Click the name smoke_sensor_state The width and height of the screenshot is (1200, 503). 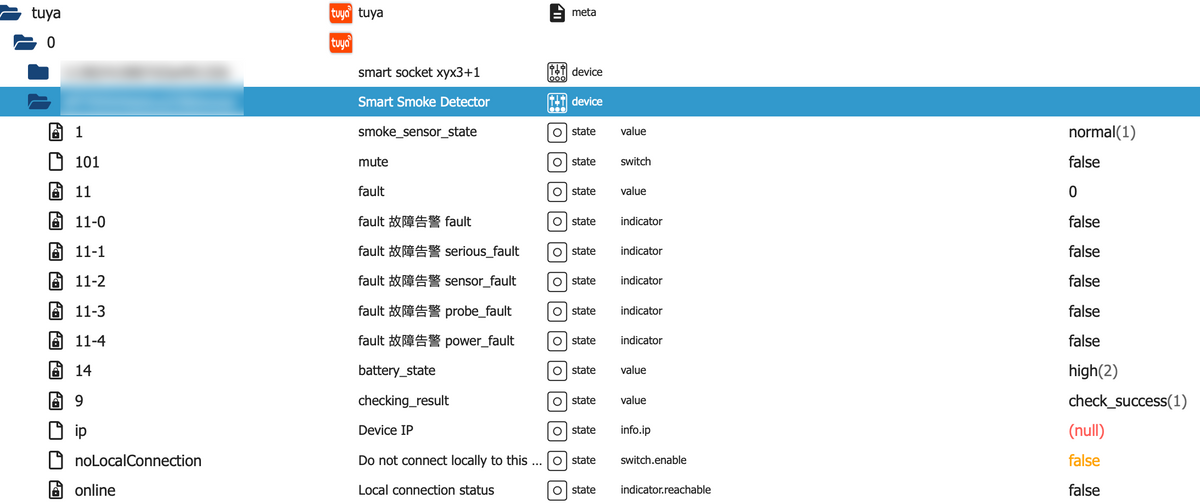417,132
